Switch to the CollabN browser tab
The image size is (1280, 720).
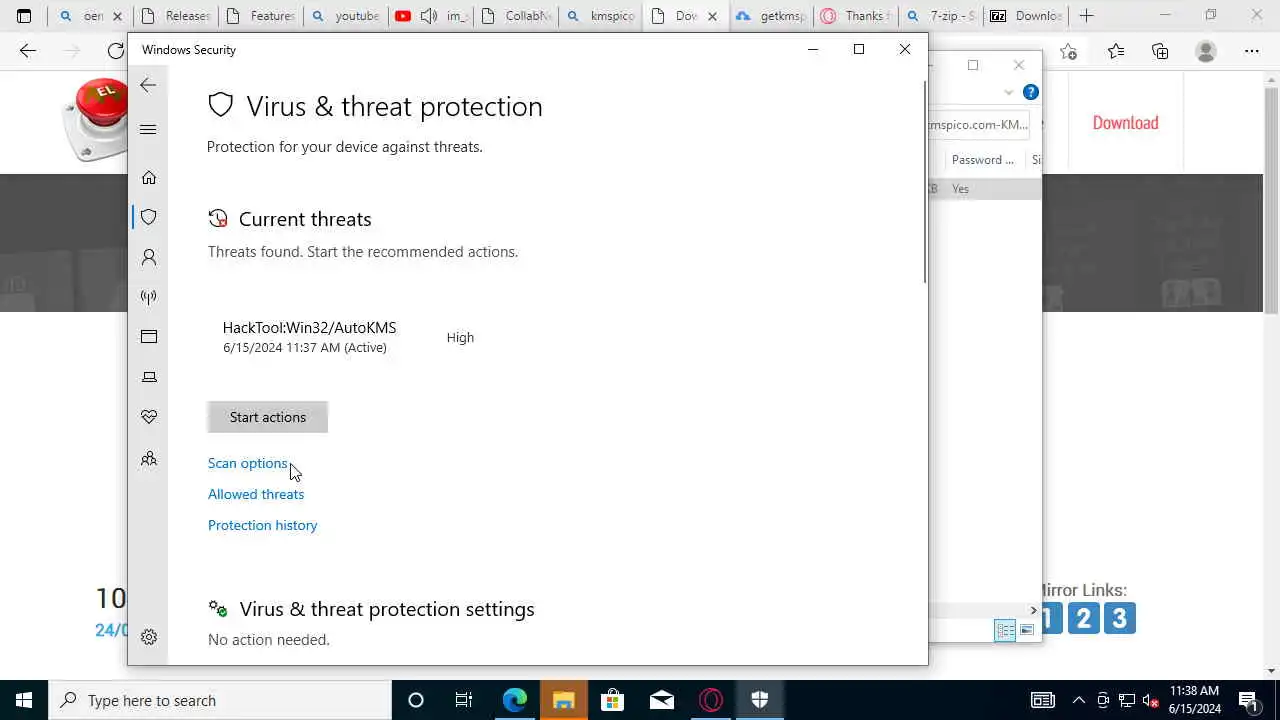click(517, 16)
